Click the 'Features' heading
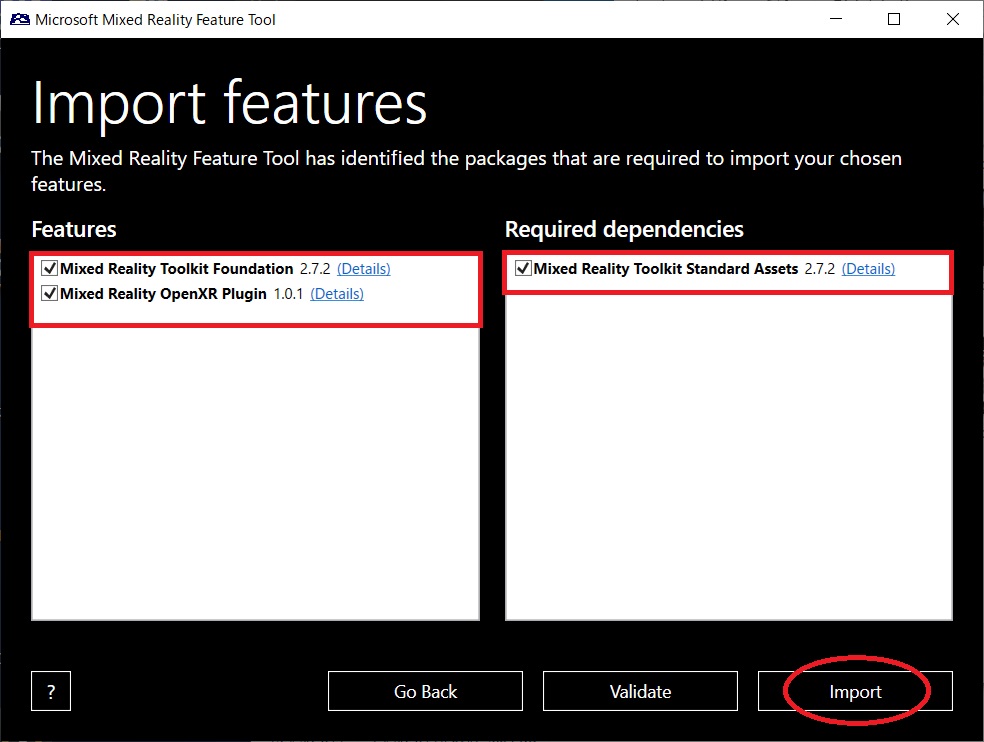 coord(74,229)
